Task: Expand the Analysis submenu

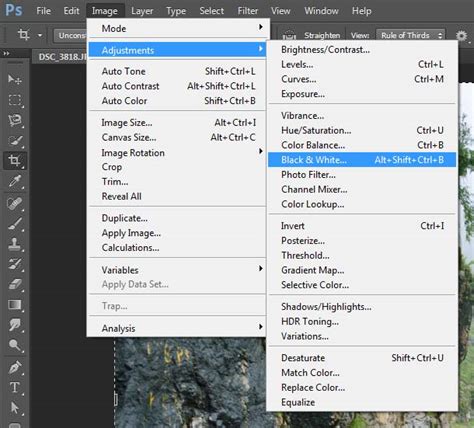Action: pyautogui.click(x=178, y=328)
